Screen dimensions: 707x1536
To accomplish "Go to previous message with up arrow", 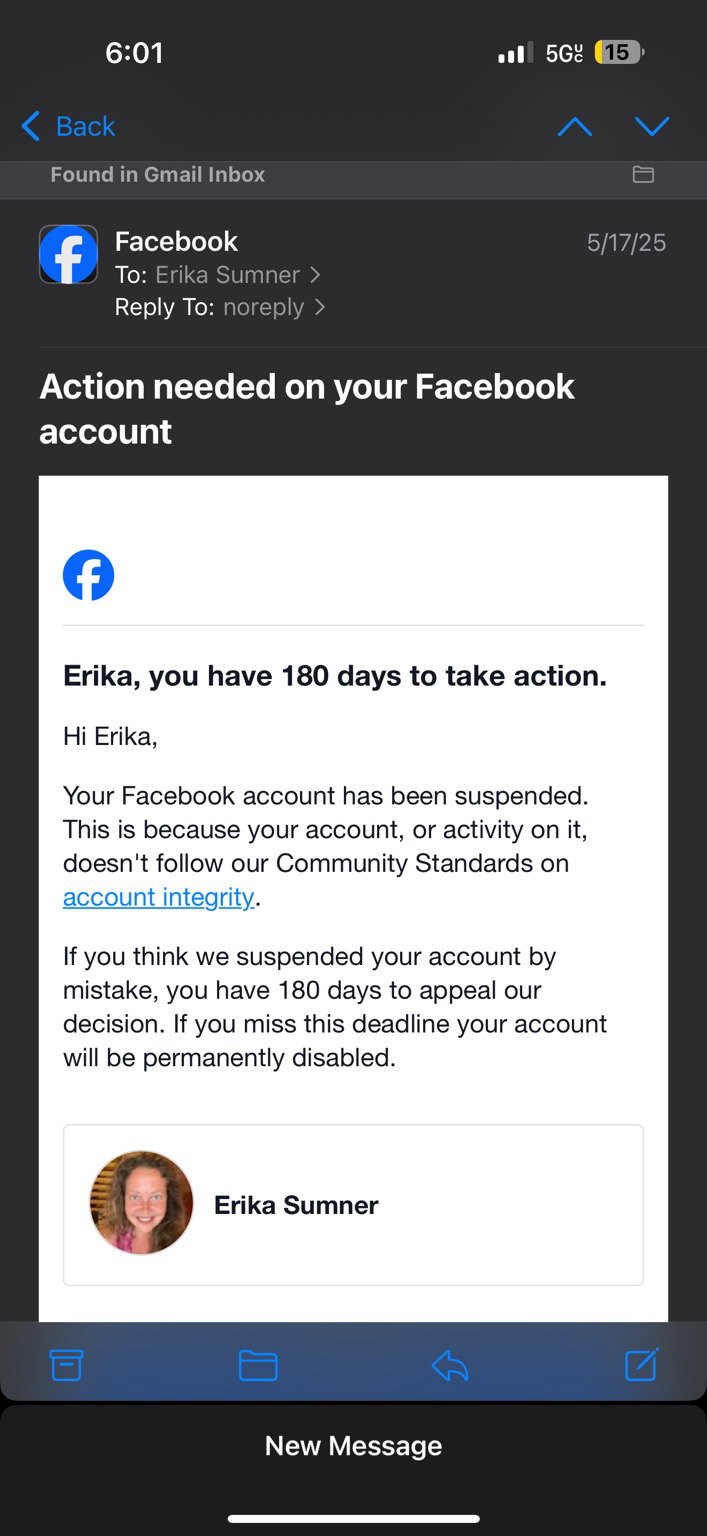I will [x=575, y=127].
